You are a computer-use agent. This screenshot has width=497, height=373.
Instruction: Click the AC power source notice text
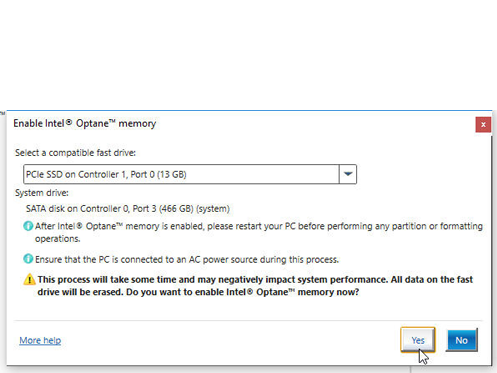coord(187,259)
